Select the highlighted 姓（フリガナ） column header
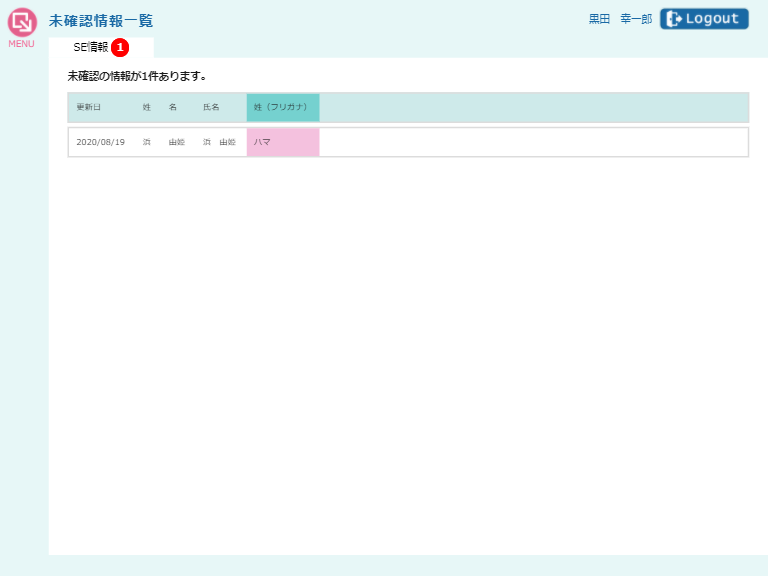This screenshot has height=576, width=768. pyautogui.click(x=283, y=107)
